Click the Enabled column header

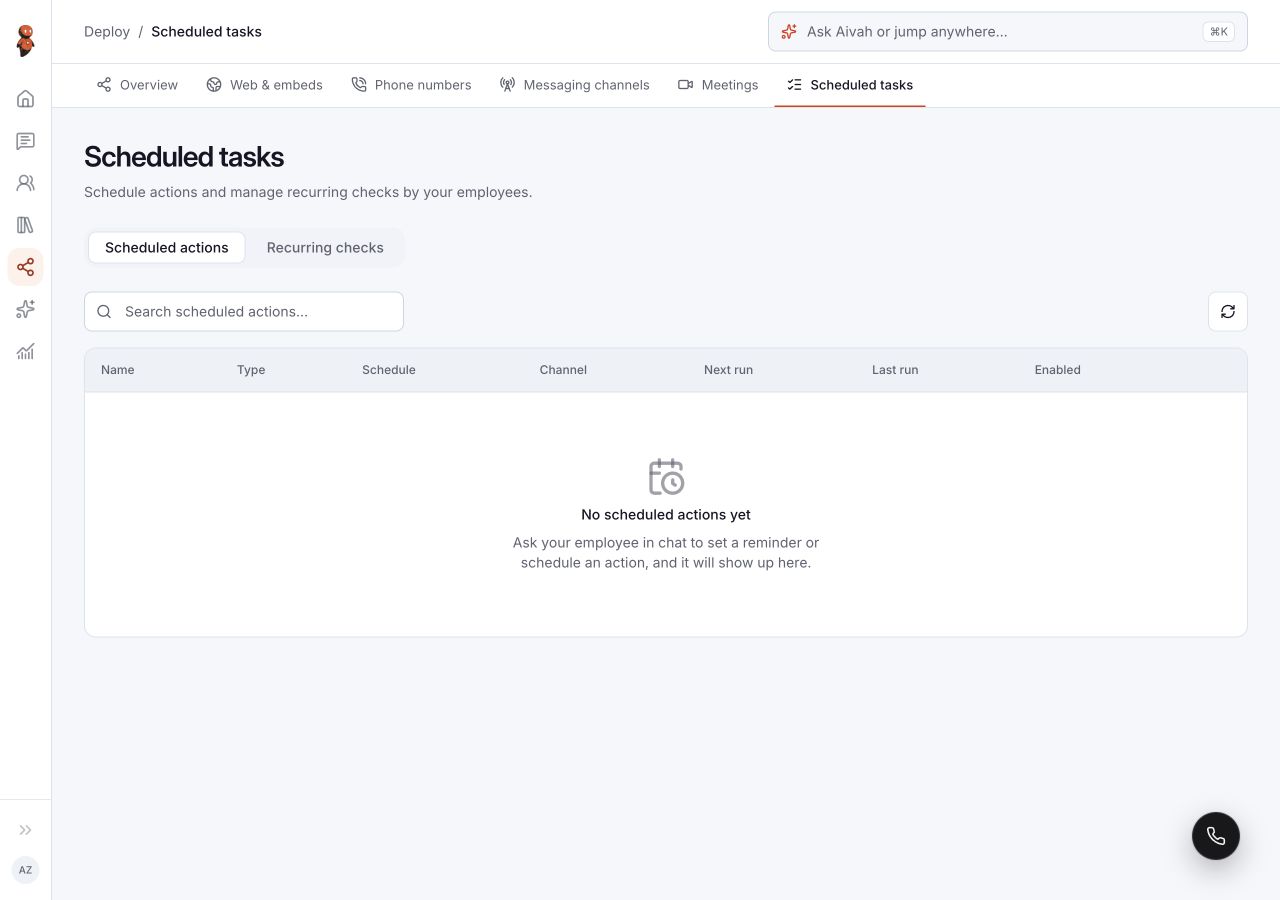[1058, 370]
